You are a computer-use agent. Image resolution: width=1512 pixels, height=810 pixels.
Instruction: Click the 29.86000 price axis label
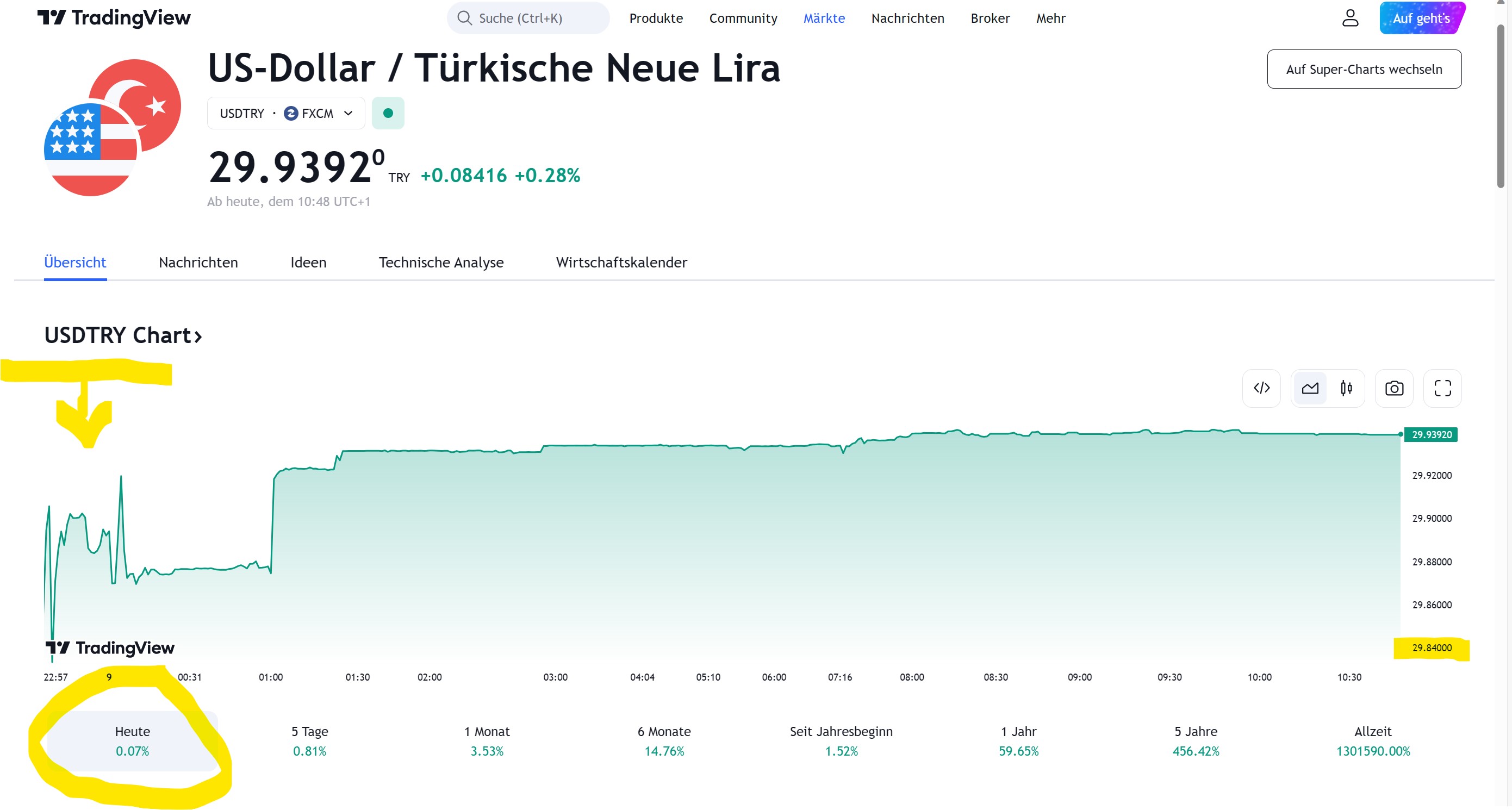1432,605
